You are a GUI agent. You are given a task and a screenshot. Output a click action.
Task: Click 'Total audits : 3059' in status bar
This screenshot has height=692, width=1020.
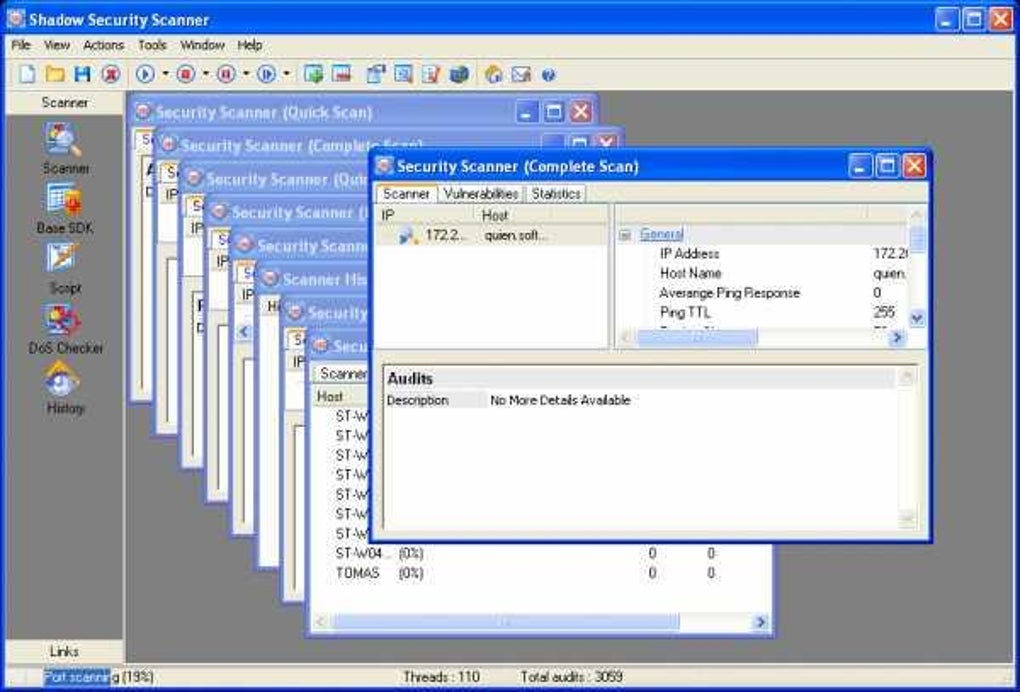[571, 677]
